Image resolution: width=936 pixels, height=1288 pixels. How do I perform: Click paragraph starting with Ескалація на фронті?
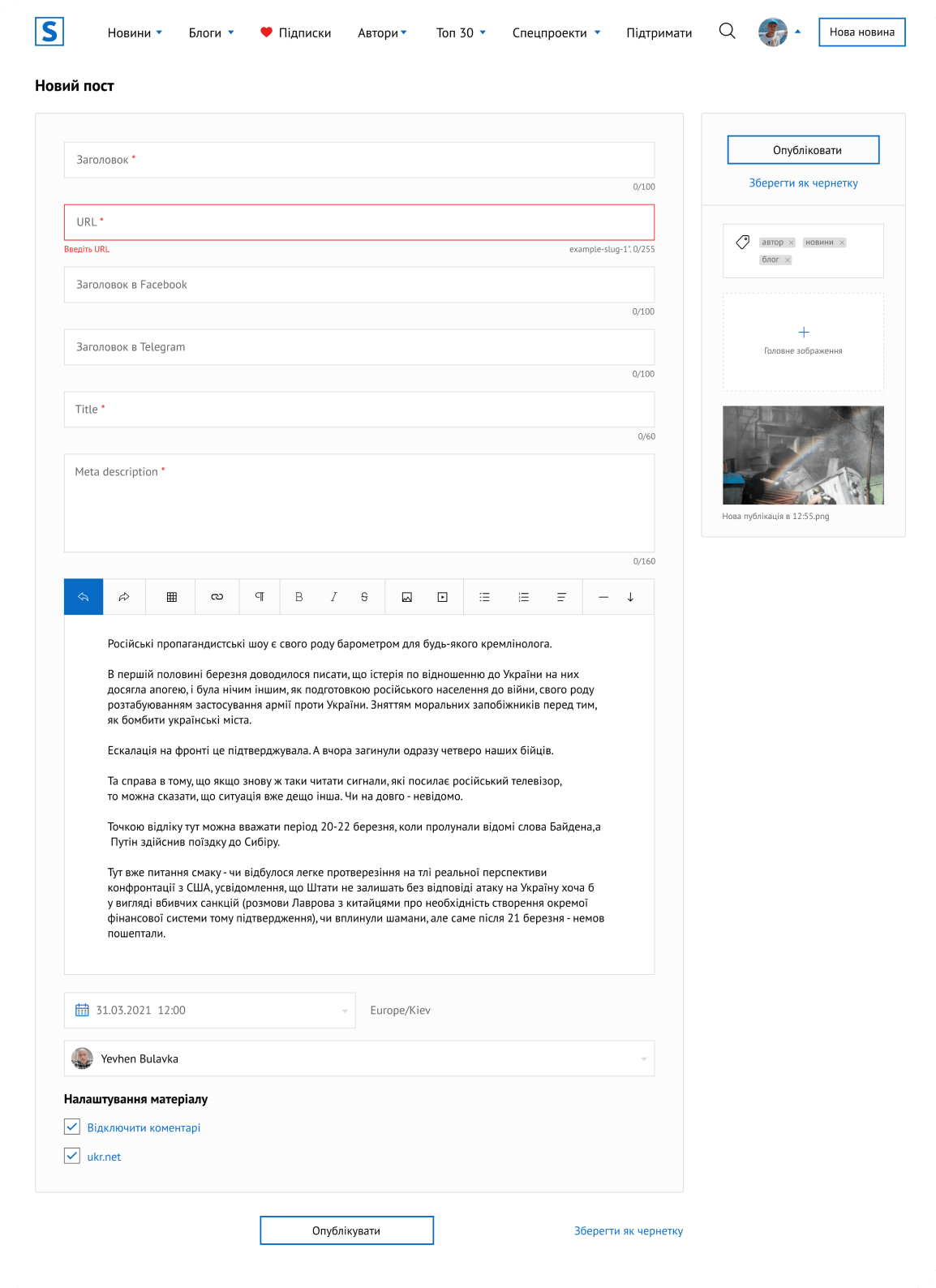coord(331,751)
